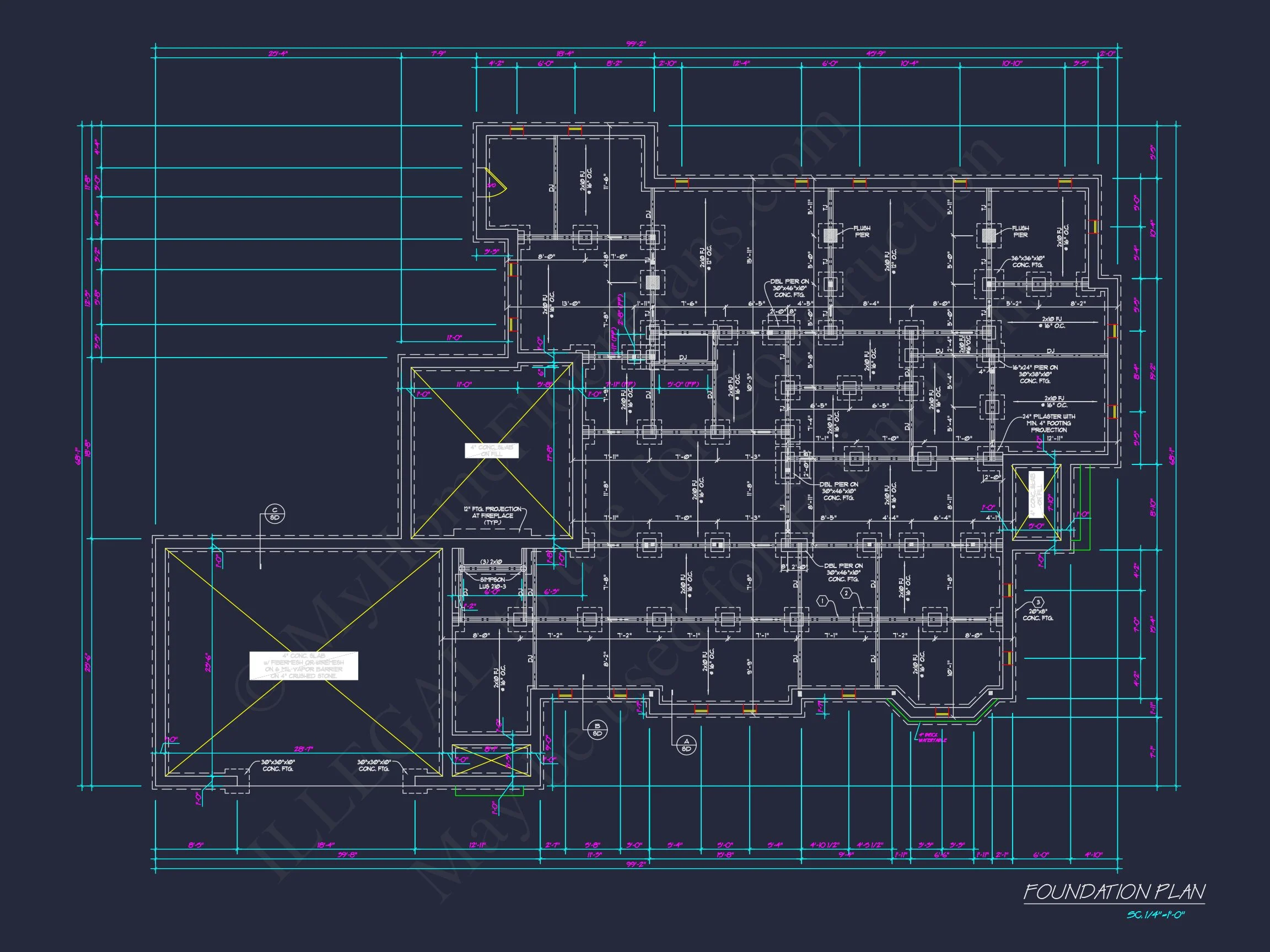Click the 39'-8" bottom dimension text
The image size is (1270, 952).
(x=347, y=854)
